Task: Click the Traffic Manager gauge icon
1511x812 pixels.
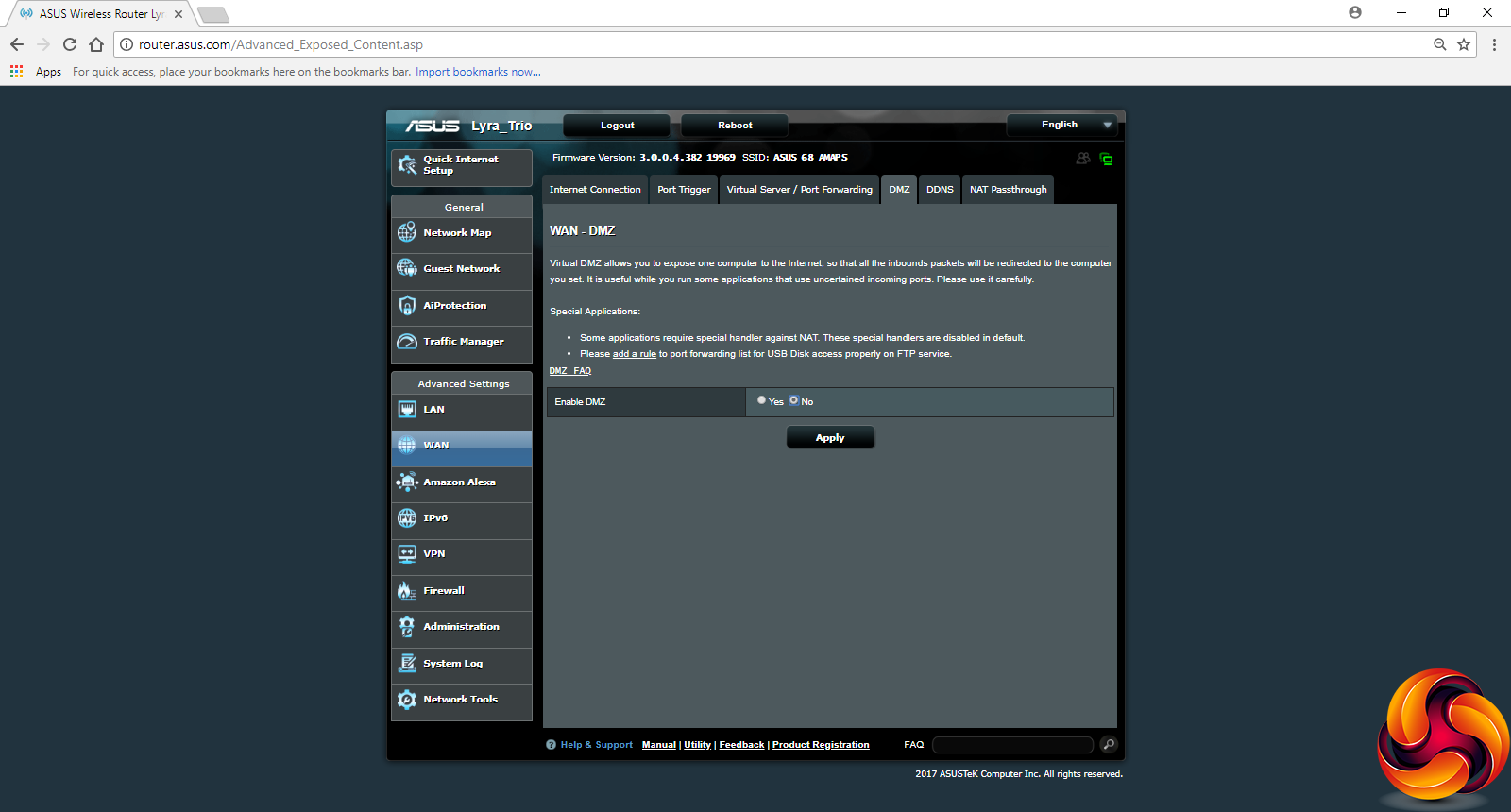Action: click(x=407, y=341)
